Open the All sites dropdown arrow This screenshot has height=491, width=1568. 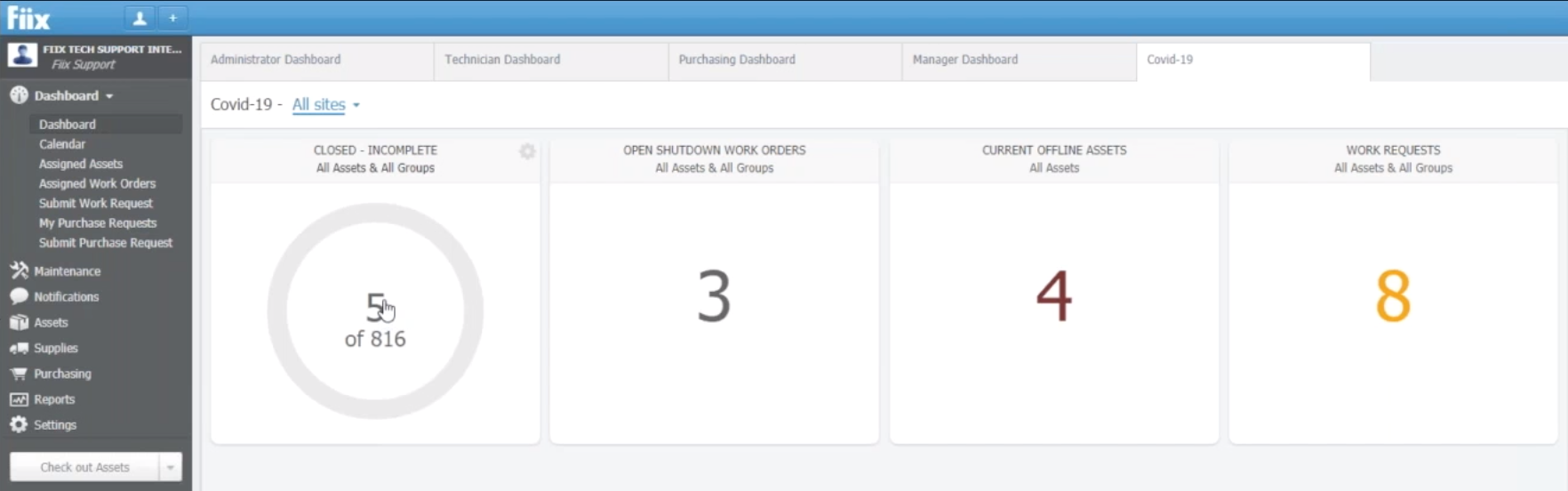click(356, 105)
